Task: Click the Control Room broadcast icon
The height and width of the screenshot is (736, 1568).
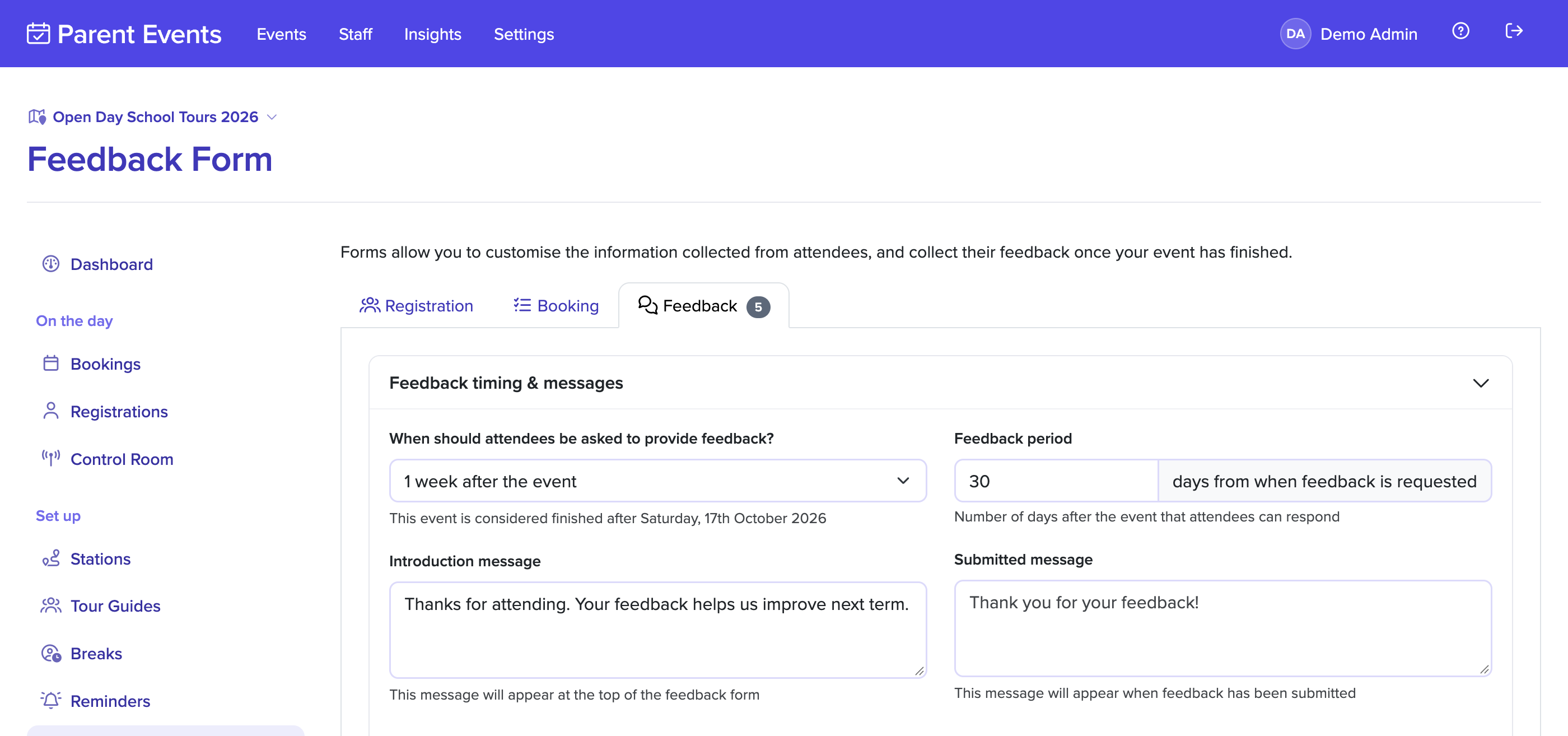Action: [50, 458]
